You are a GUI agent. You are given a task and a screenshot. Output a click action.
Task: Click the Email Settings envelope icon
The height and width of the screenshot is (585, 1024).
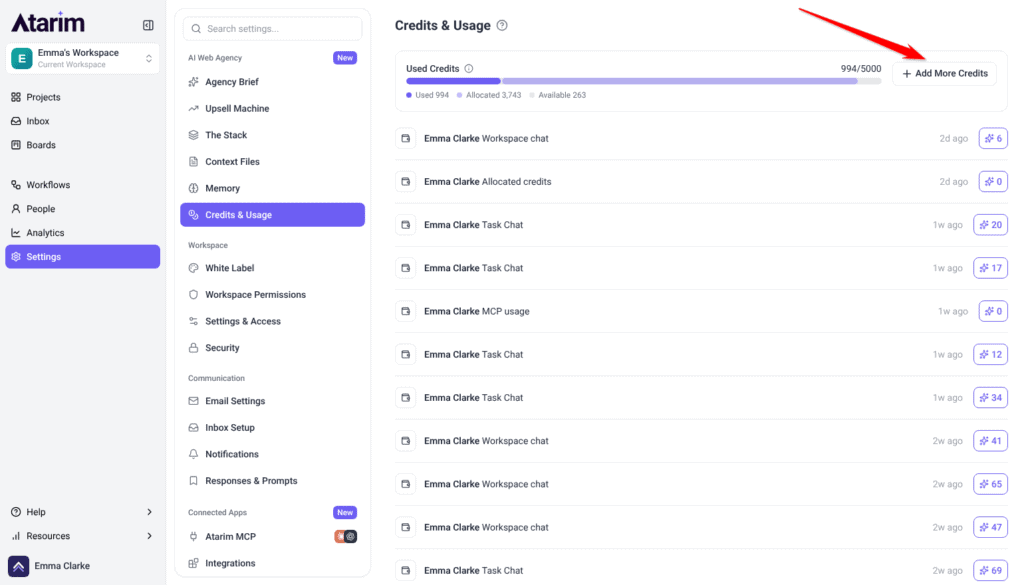pyautogui.click(x=193, y=401)
